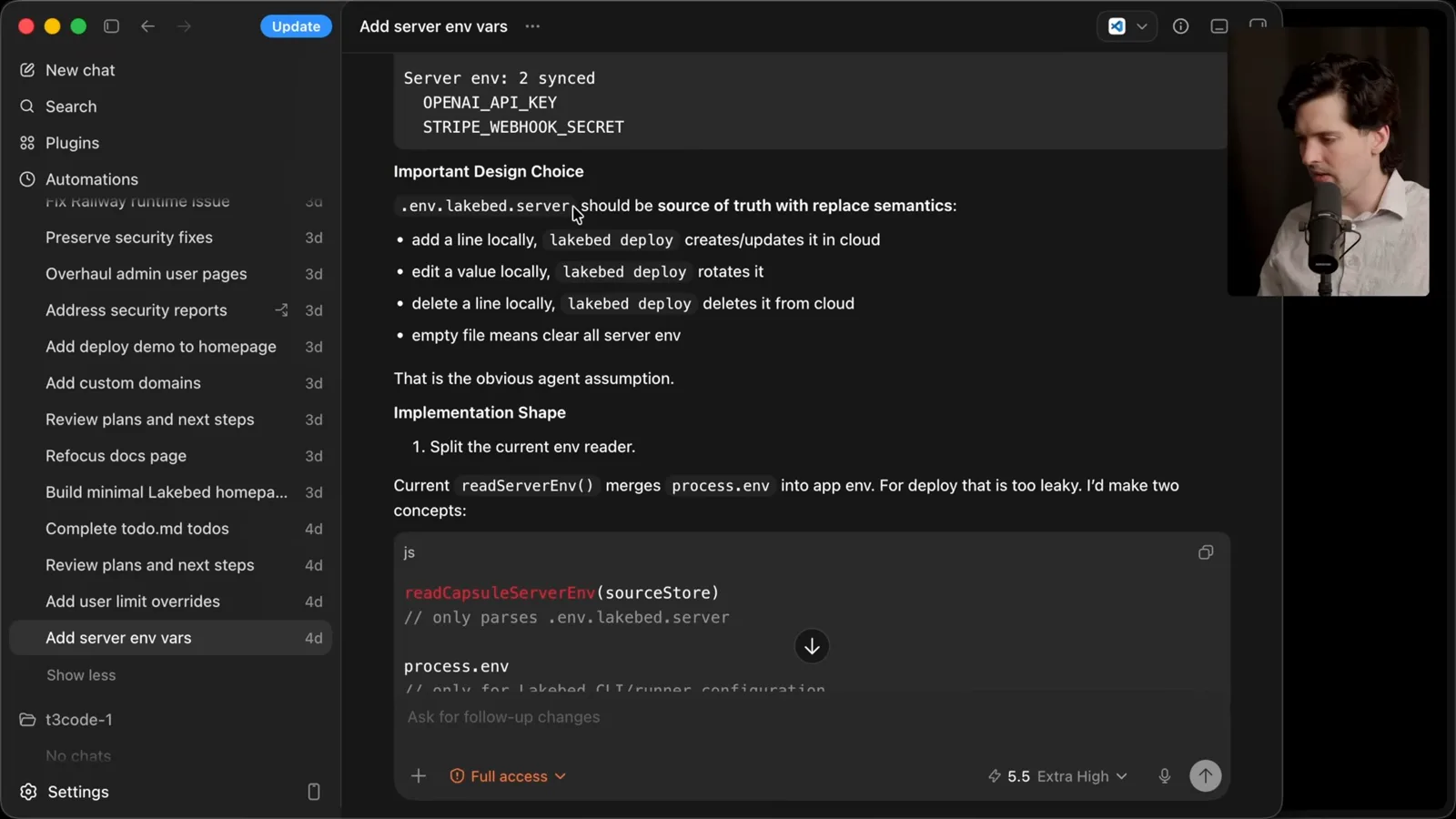
Task: Copy the js code block
Action: pos(1206,552)
